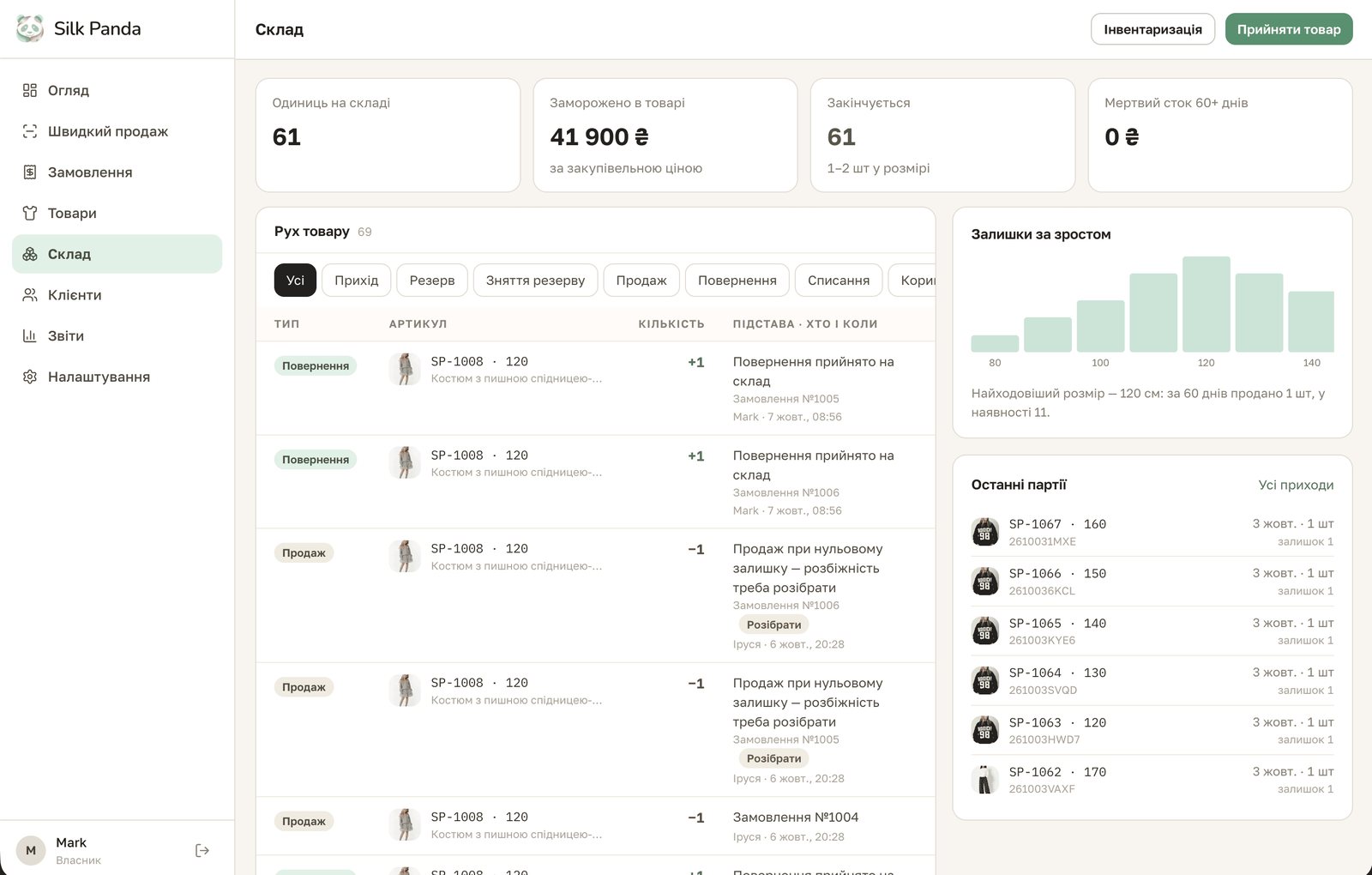The image size is (1372, 875).
Task: Select the Швидкий продаж scanner icon
Action: click(30, 131)
